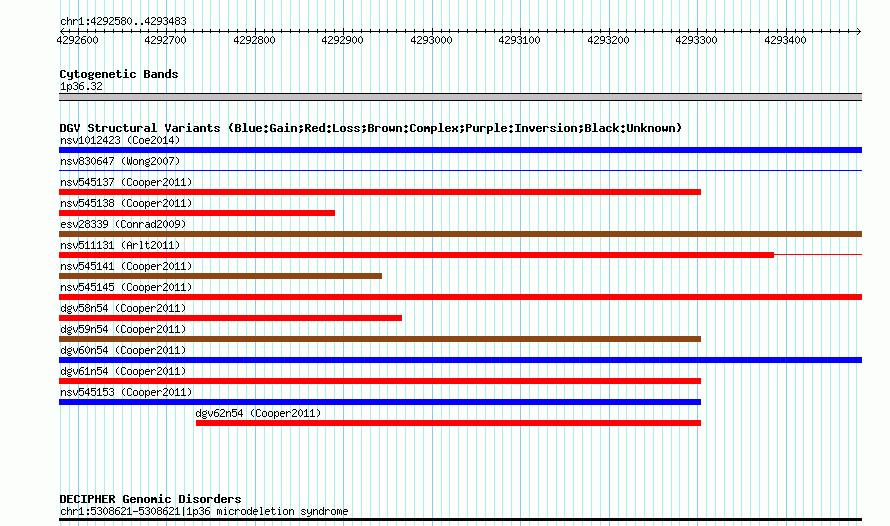Click the brown esv28339 complex bar

point(460,234)
